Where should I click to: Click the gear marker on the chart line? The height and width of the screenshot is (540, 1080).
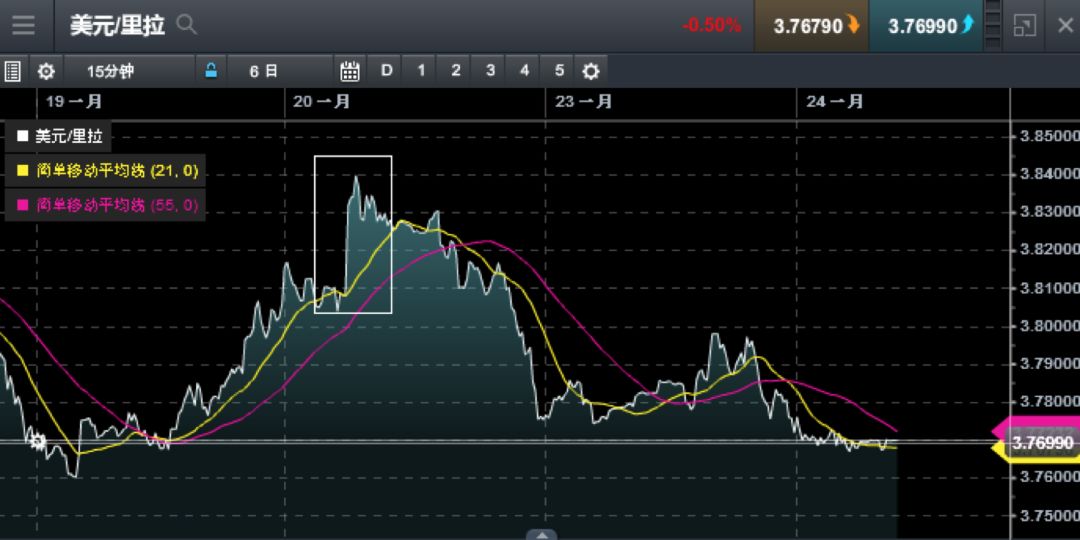tap(38, 442)
